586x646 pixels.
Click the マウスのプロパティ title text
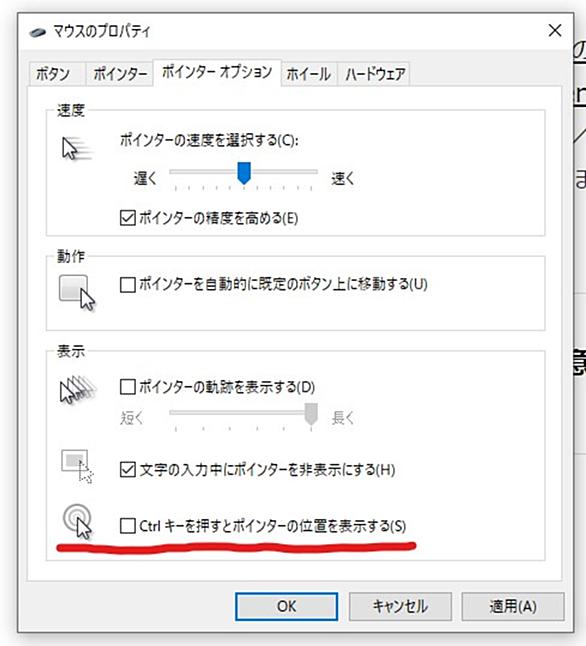pyautogui.click(x=102, y=31)
